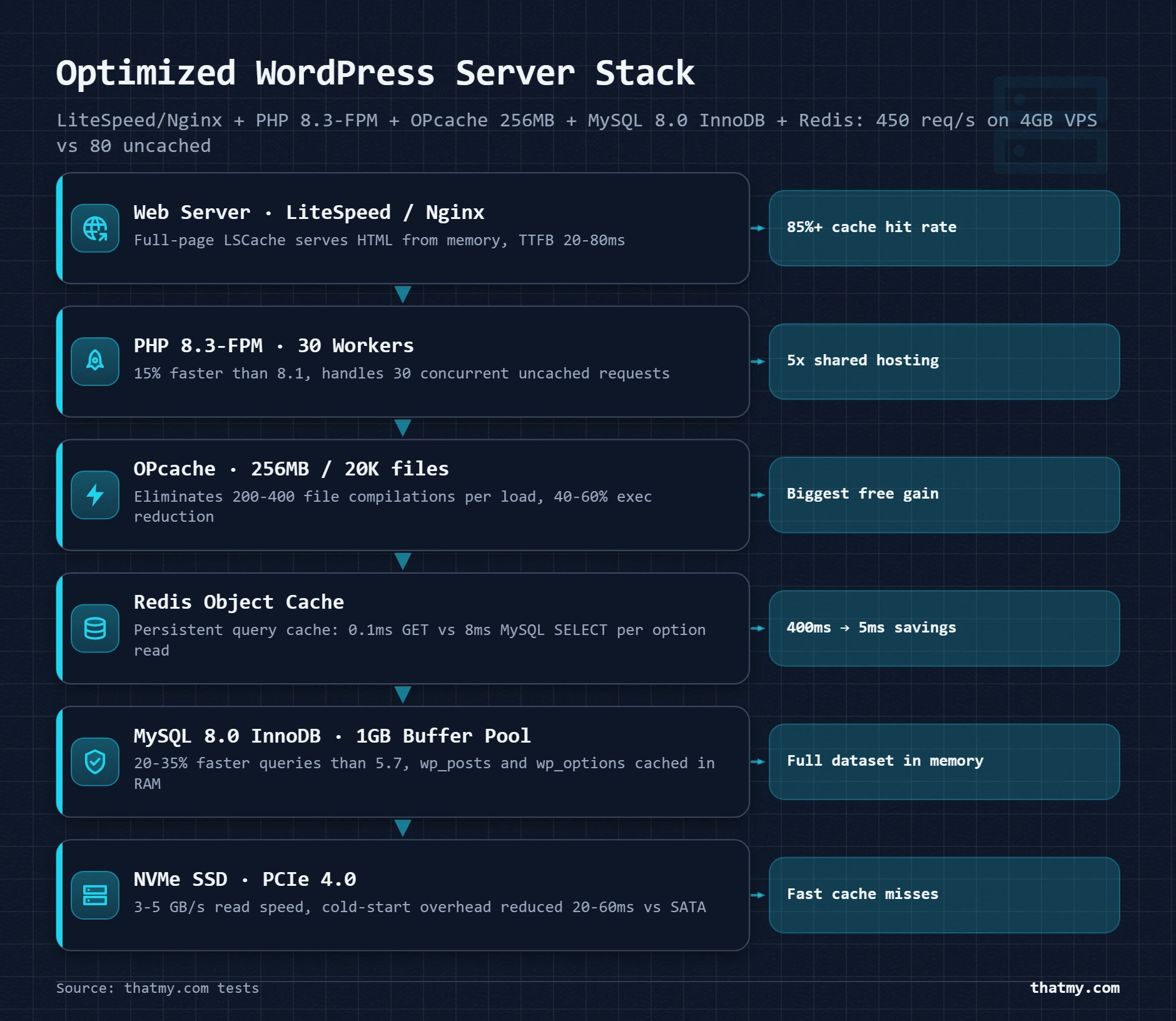
Task: Click the globe icon beside Web Server
Action: [x=95, y=228]
